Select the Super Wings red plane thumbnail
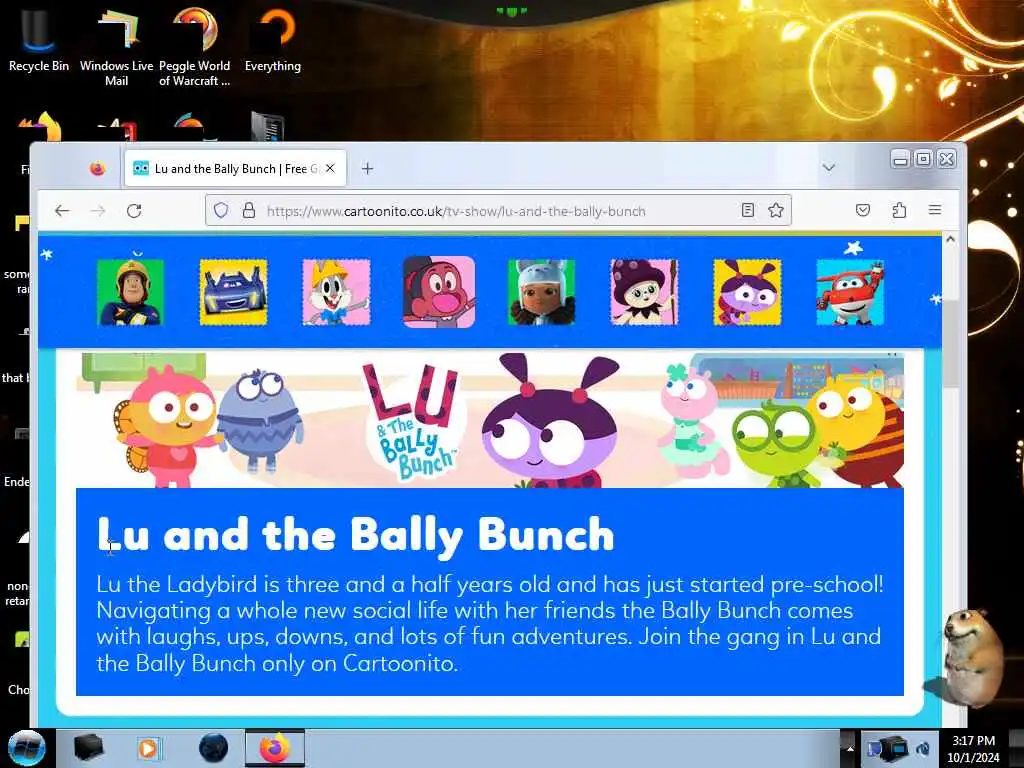This screenshot has width=1024, height=768. (850, 292)
